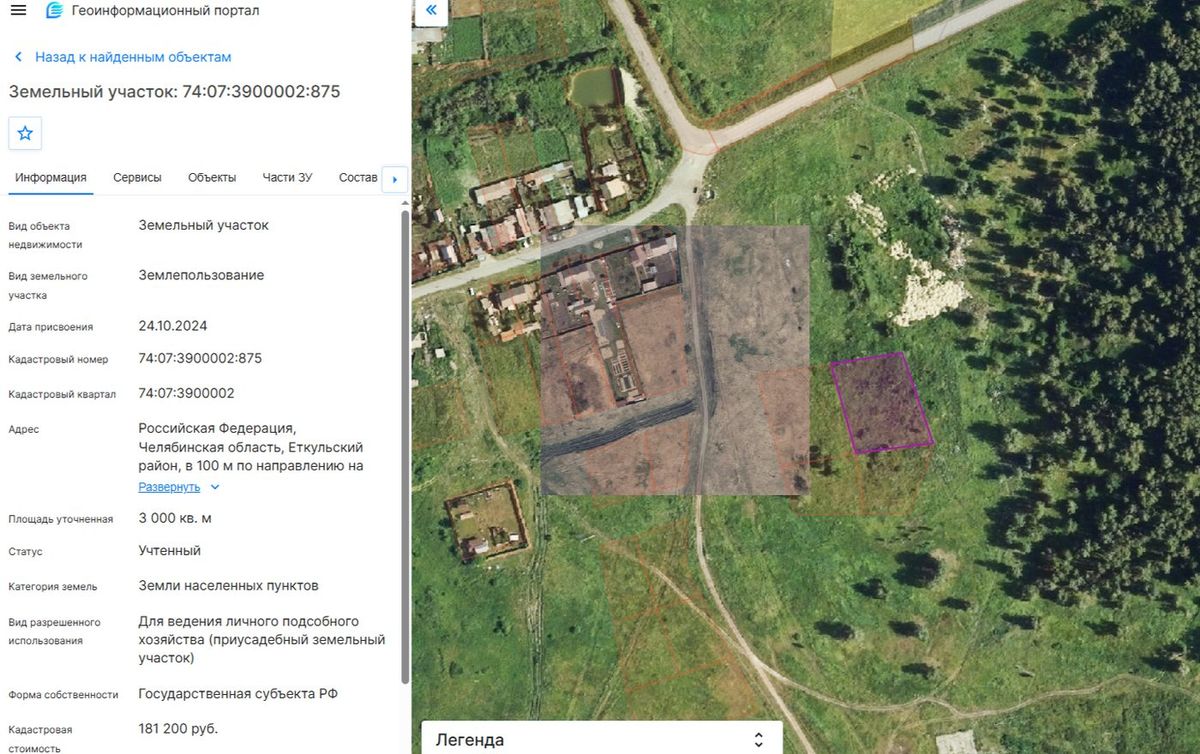Click the status value Учтенный
The image size is (1200, 754).
(x=169, y=551)
